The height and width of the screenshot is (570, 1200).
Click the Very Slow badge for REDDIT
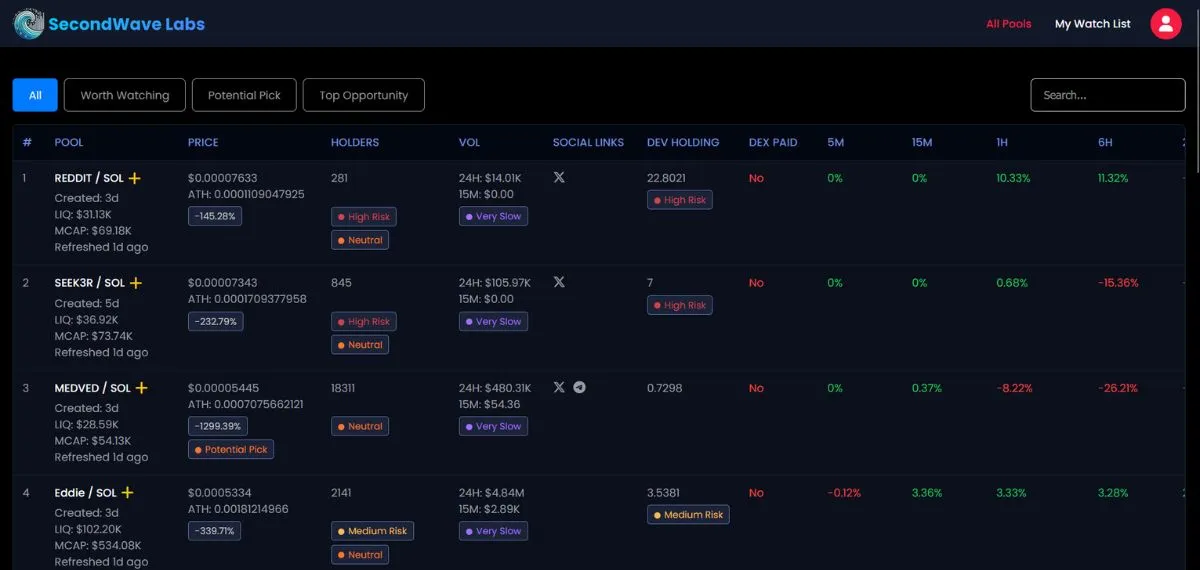[493, 216]
